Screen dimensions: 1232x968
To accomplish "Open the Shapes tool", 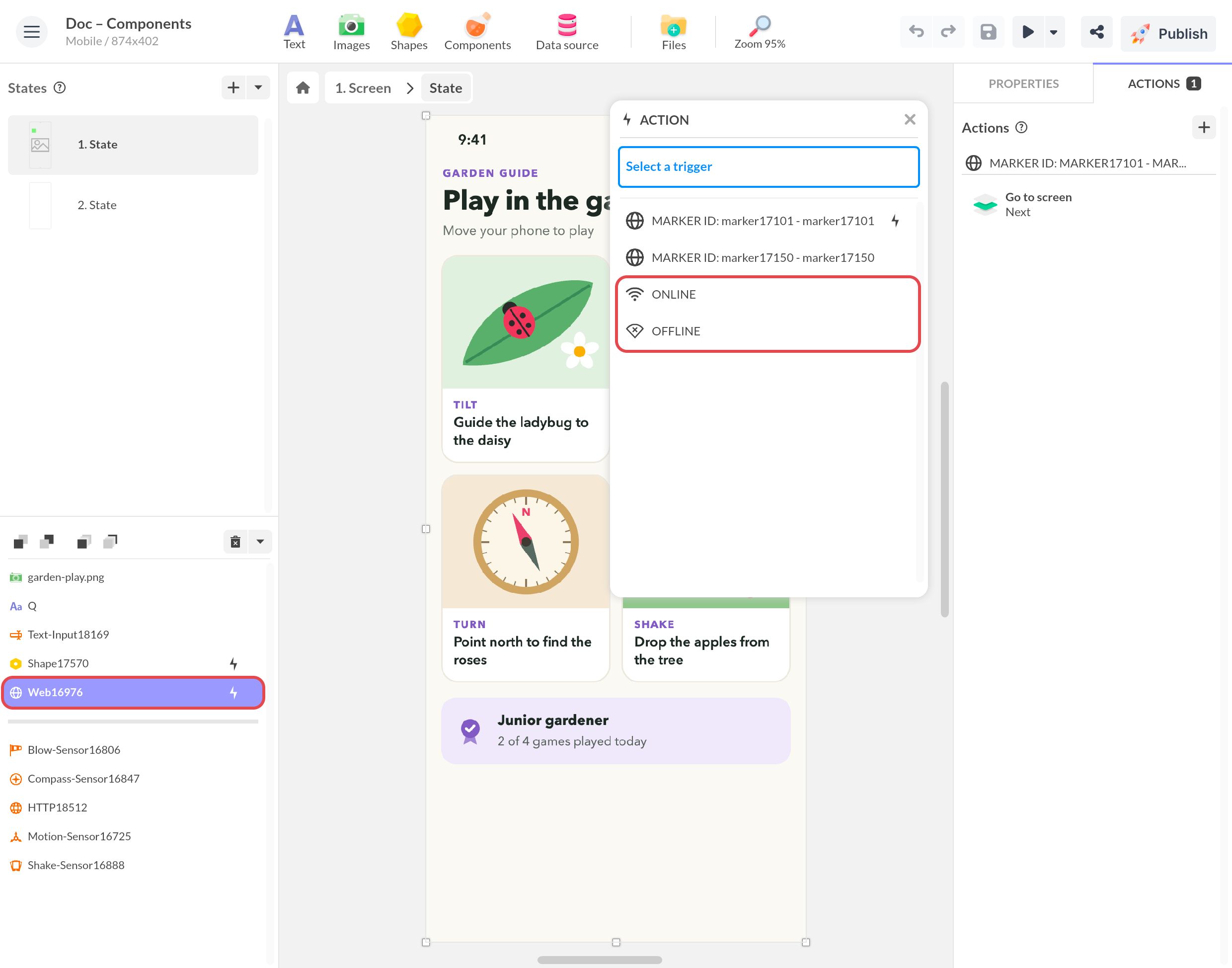I will pyautogui.click(x=408, y=32).
